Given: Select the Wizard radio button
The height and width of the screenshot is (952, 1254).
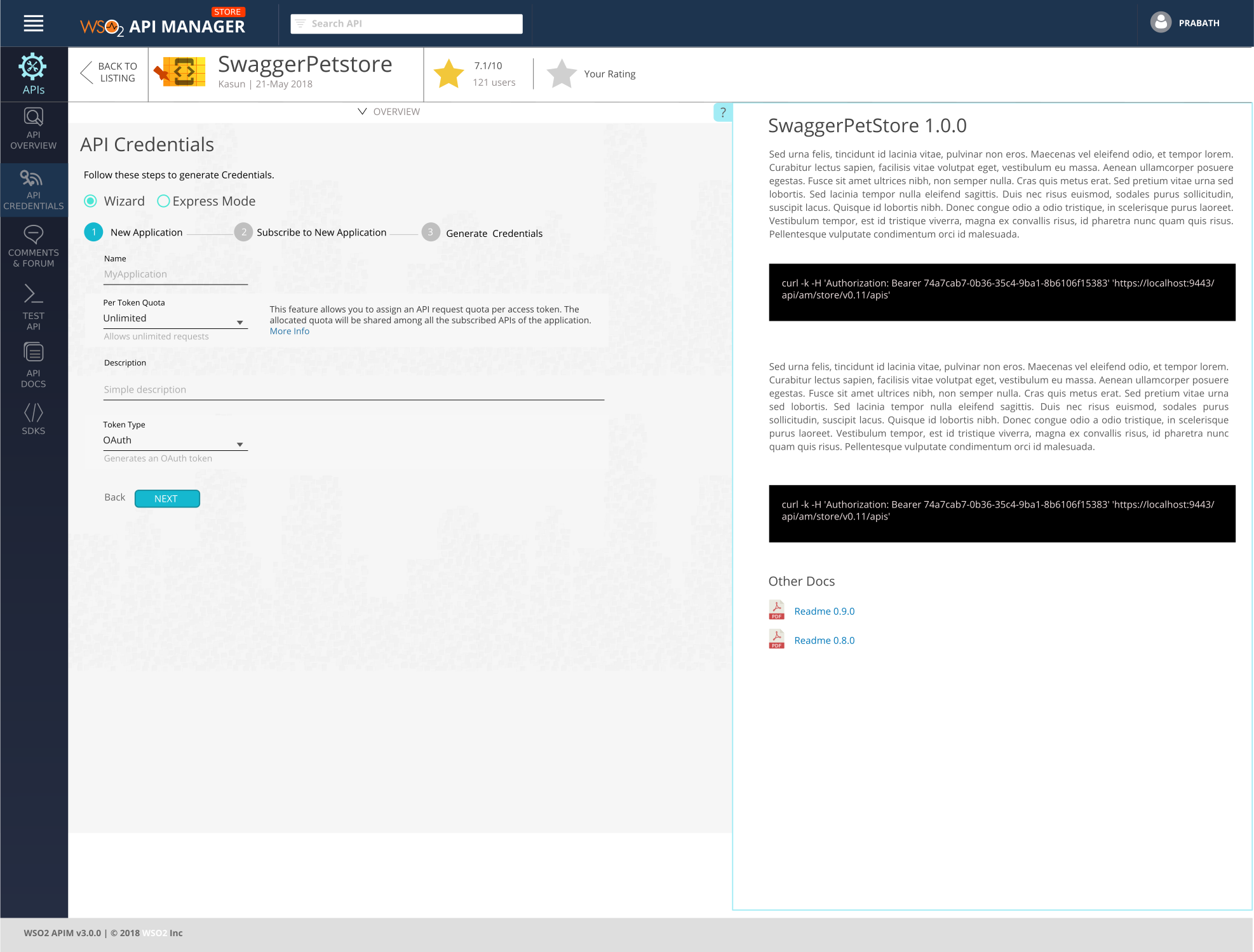Looking at the screenshot, I should (91, 201).
